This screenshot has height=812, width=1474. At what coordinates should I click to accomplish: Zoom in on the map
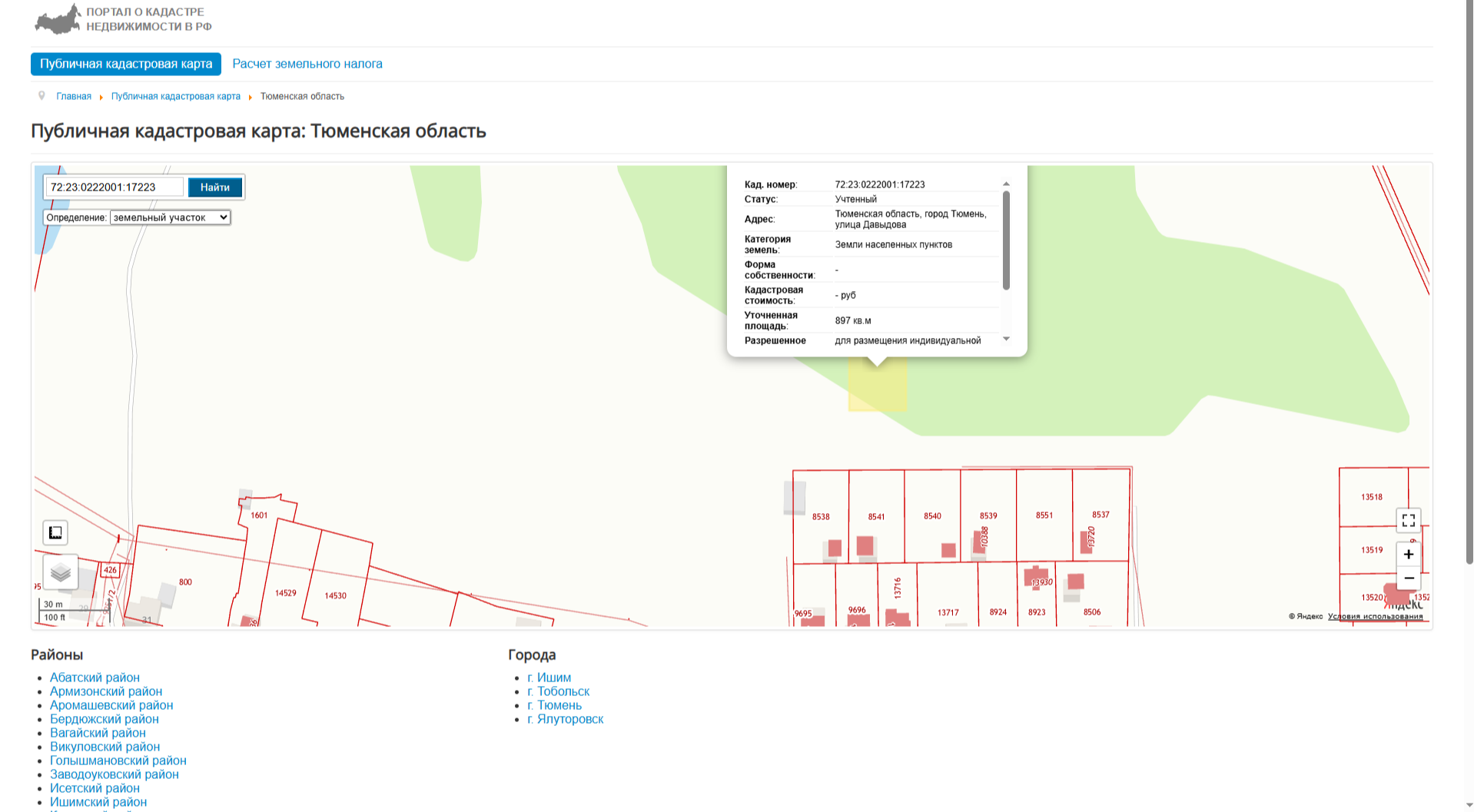pos(1408,554)
